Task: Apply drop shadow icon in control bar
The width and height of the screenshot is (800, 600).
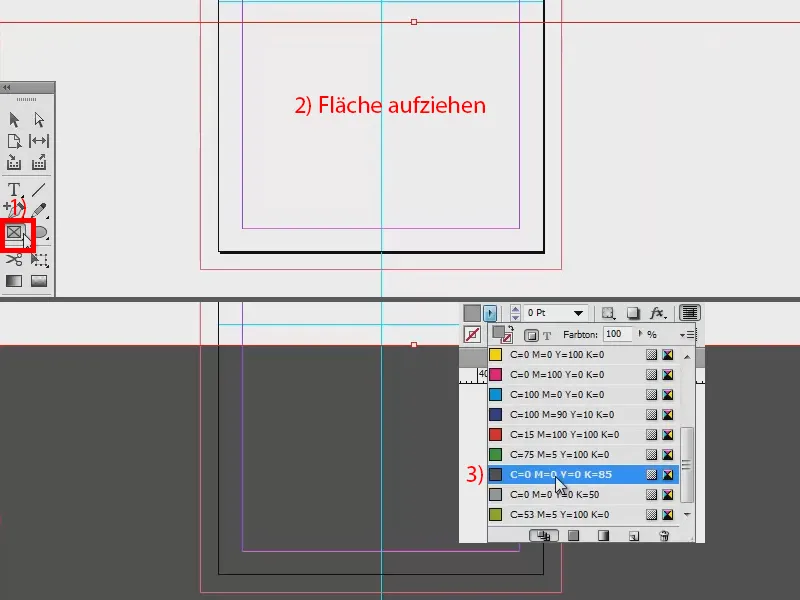Action: click(633, 313)
